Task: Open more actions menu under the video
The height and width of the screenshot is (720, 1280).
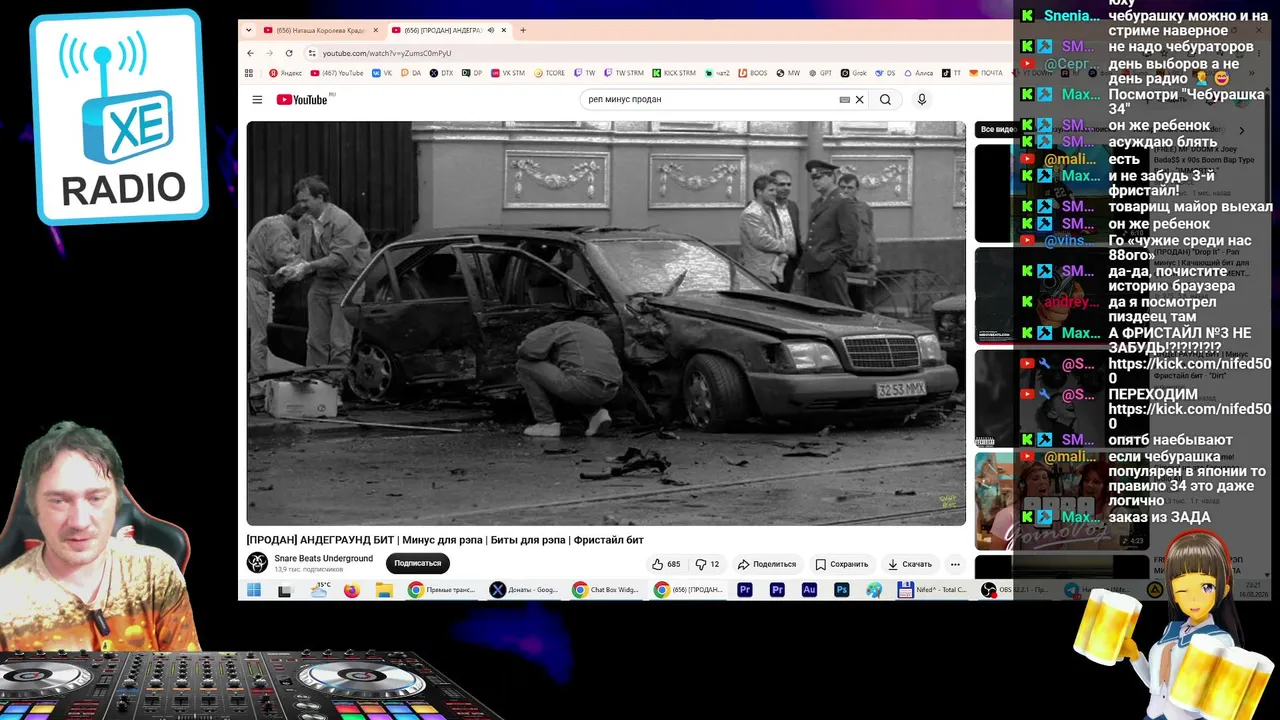Action: (x=955, y=564)
